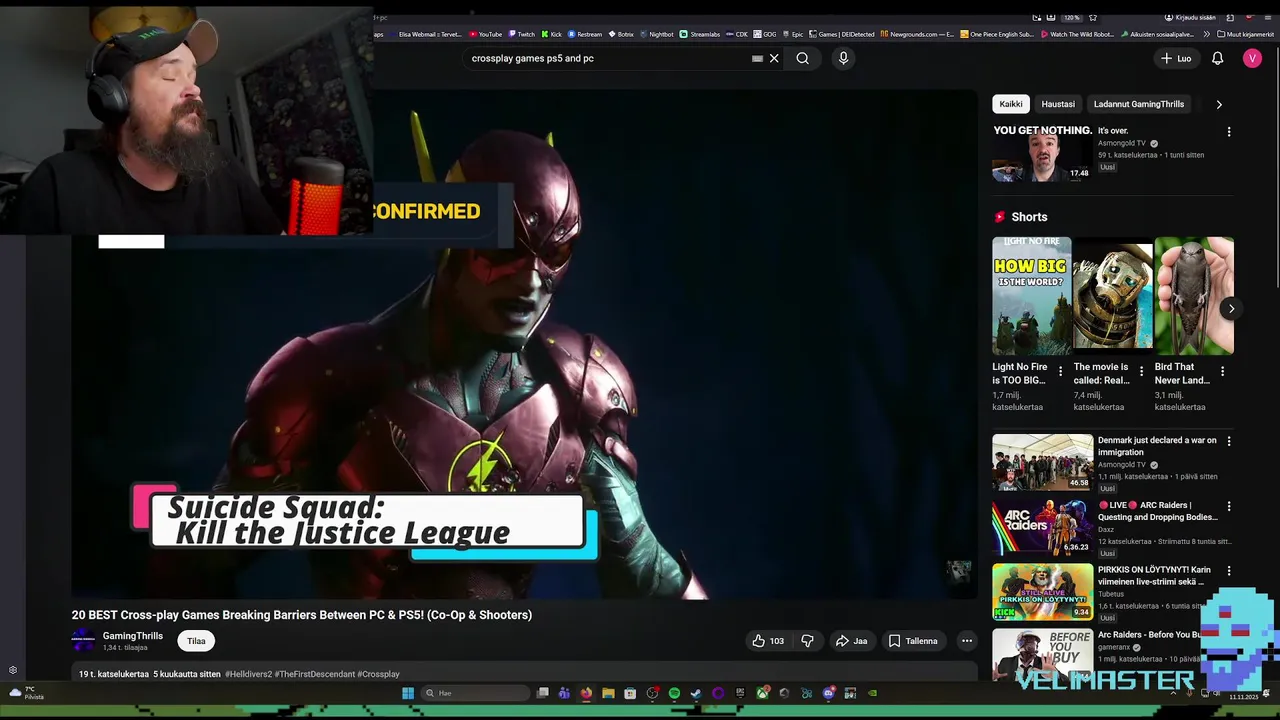The image size is (1280, 720).
Task: Subscribe to GamingThrills with Tilaa
Action: pos(196,641)
